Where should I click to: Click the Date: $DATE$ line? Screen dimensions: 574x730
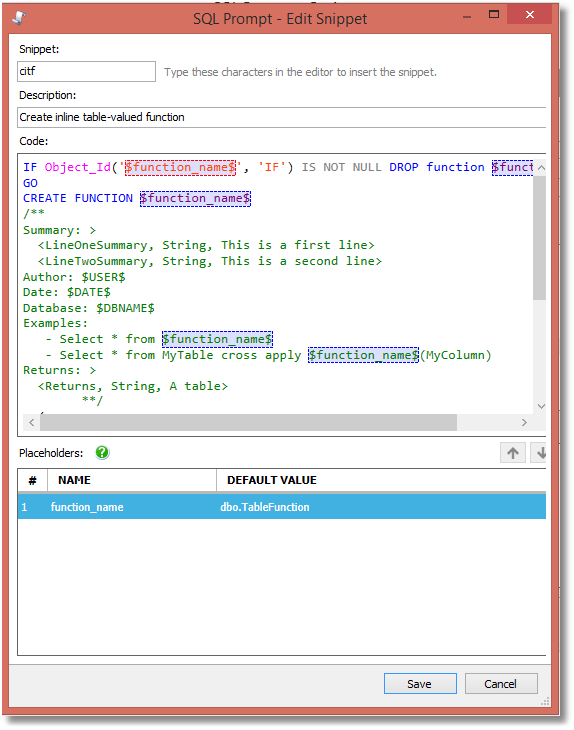pos(67,292)
